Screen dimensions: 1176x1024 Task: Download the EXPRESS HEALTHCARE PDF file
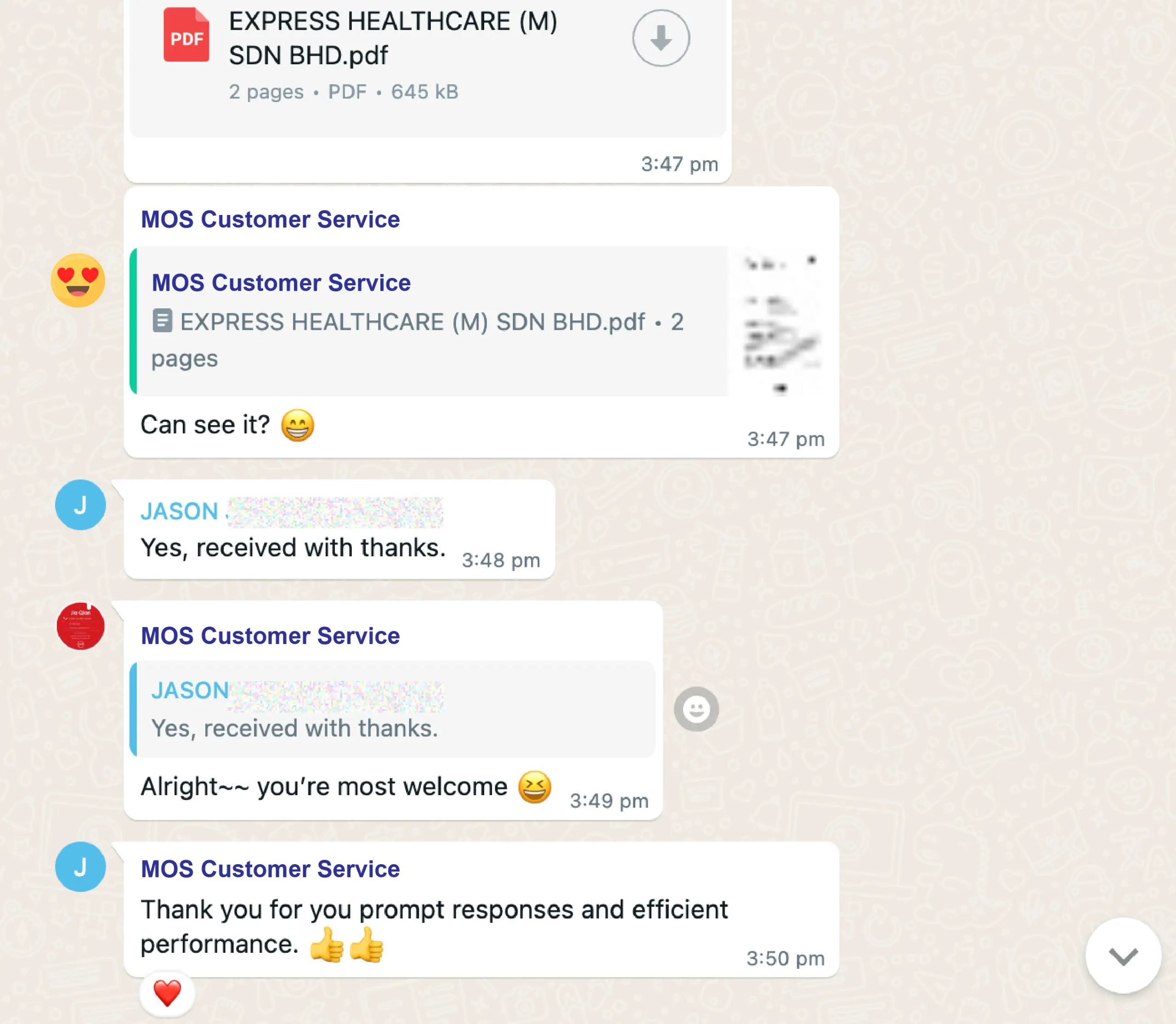coord(661,38)
